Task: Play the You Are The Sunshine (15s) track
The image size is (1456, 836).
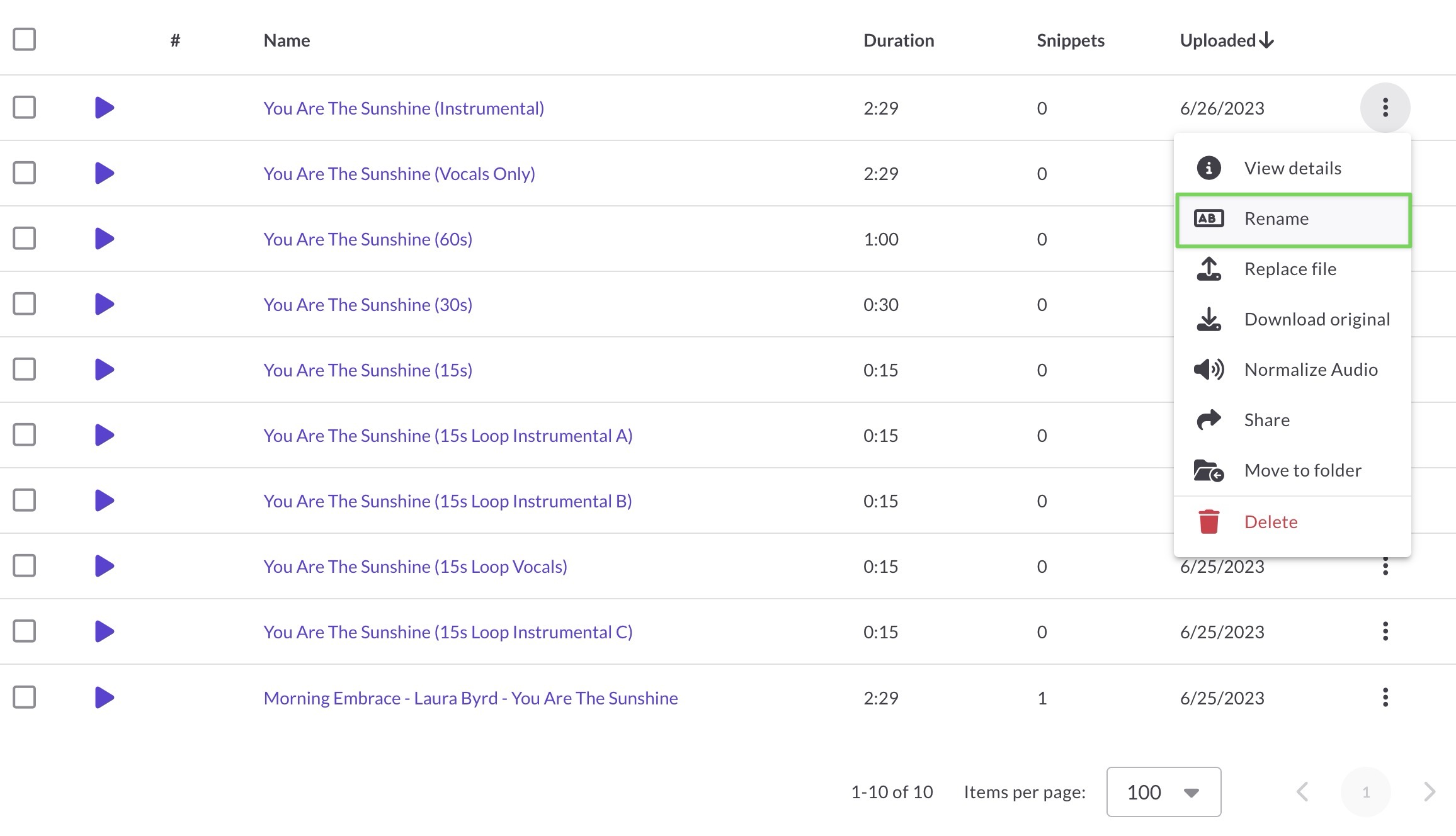Action: [x=105, y=370]
